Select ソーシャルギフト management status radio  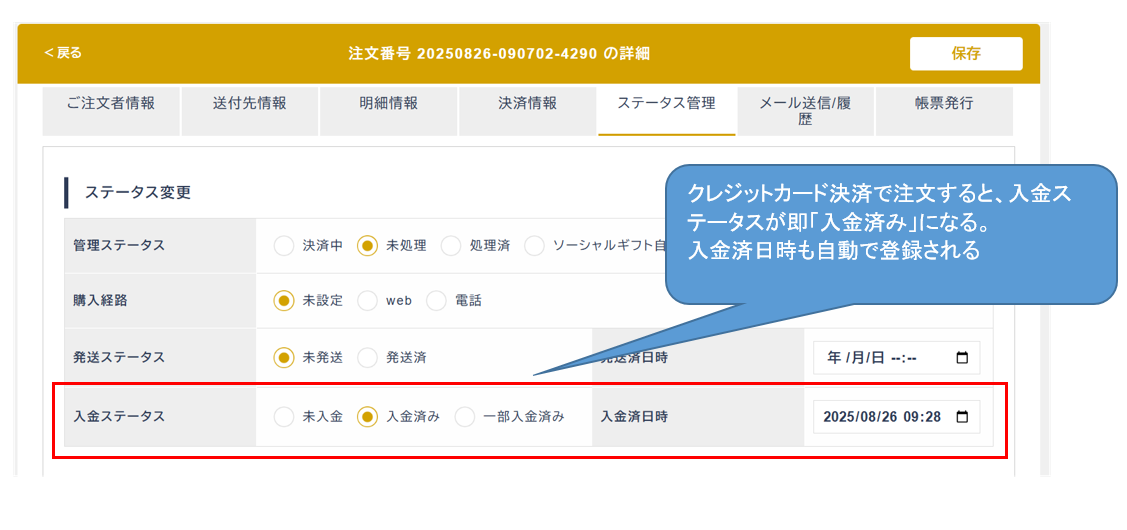(x=535, y=246)
